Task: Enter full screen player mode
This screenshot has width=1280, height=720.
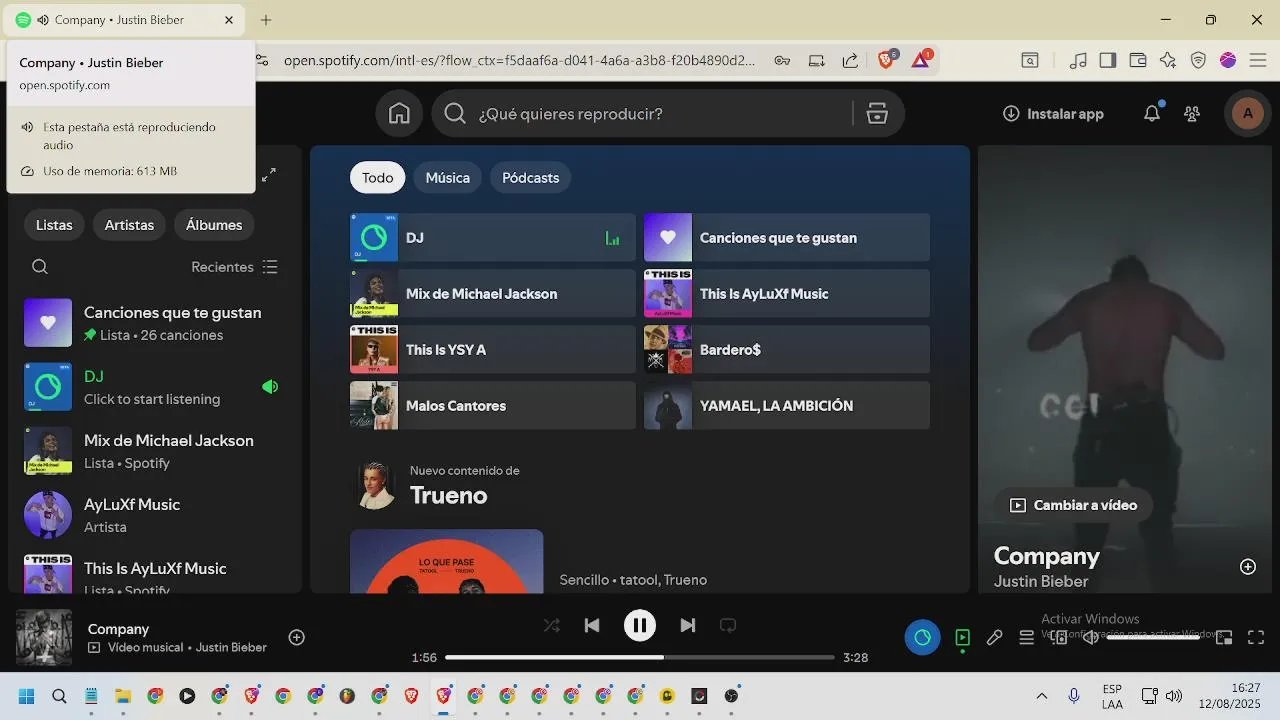Action: point(1256,637)
